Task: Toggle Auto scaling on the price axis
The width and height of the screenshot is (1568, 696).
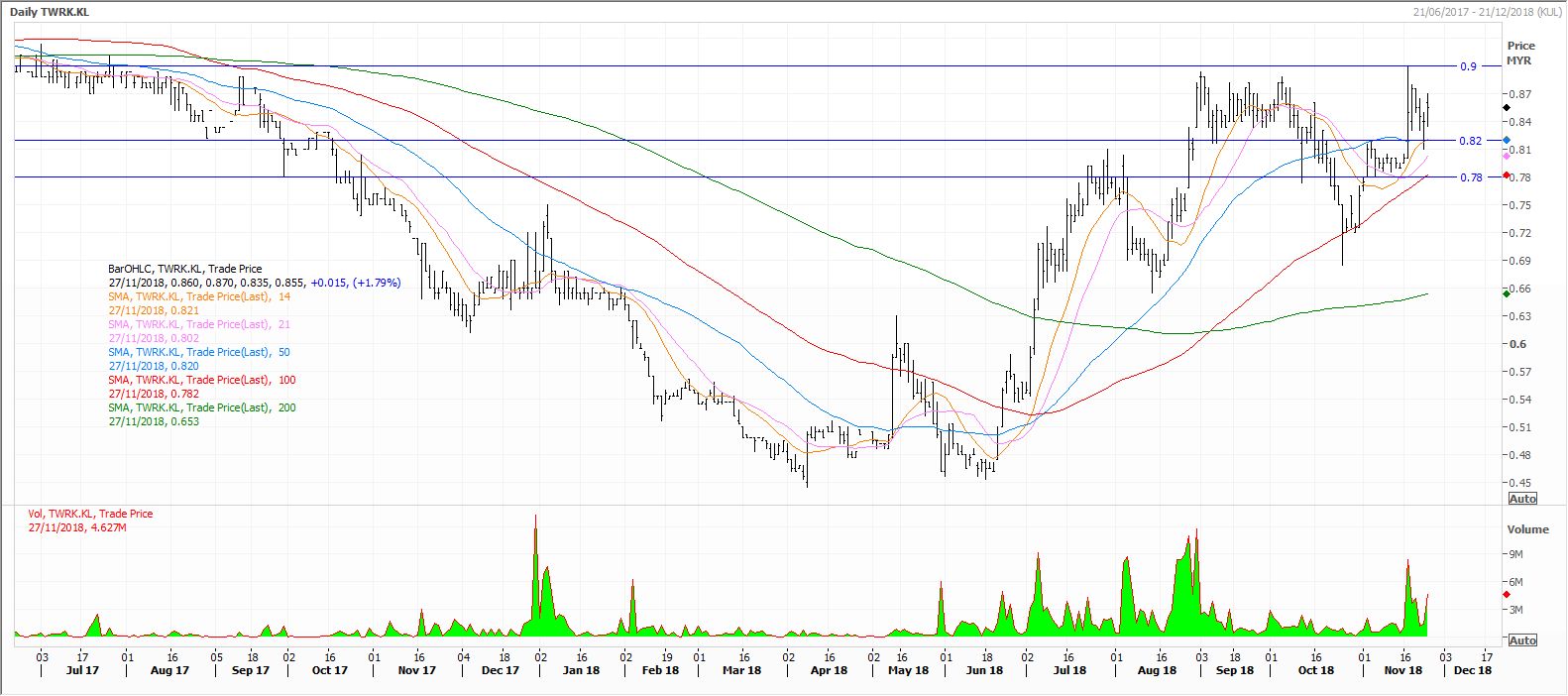Action: pos(1521,498)
